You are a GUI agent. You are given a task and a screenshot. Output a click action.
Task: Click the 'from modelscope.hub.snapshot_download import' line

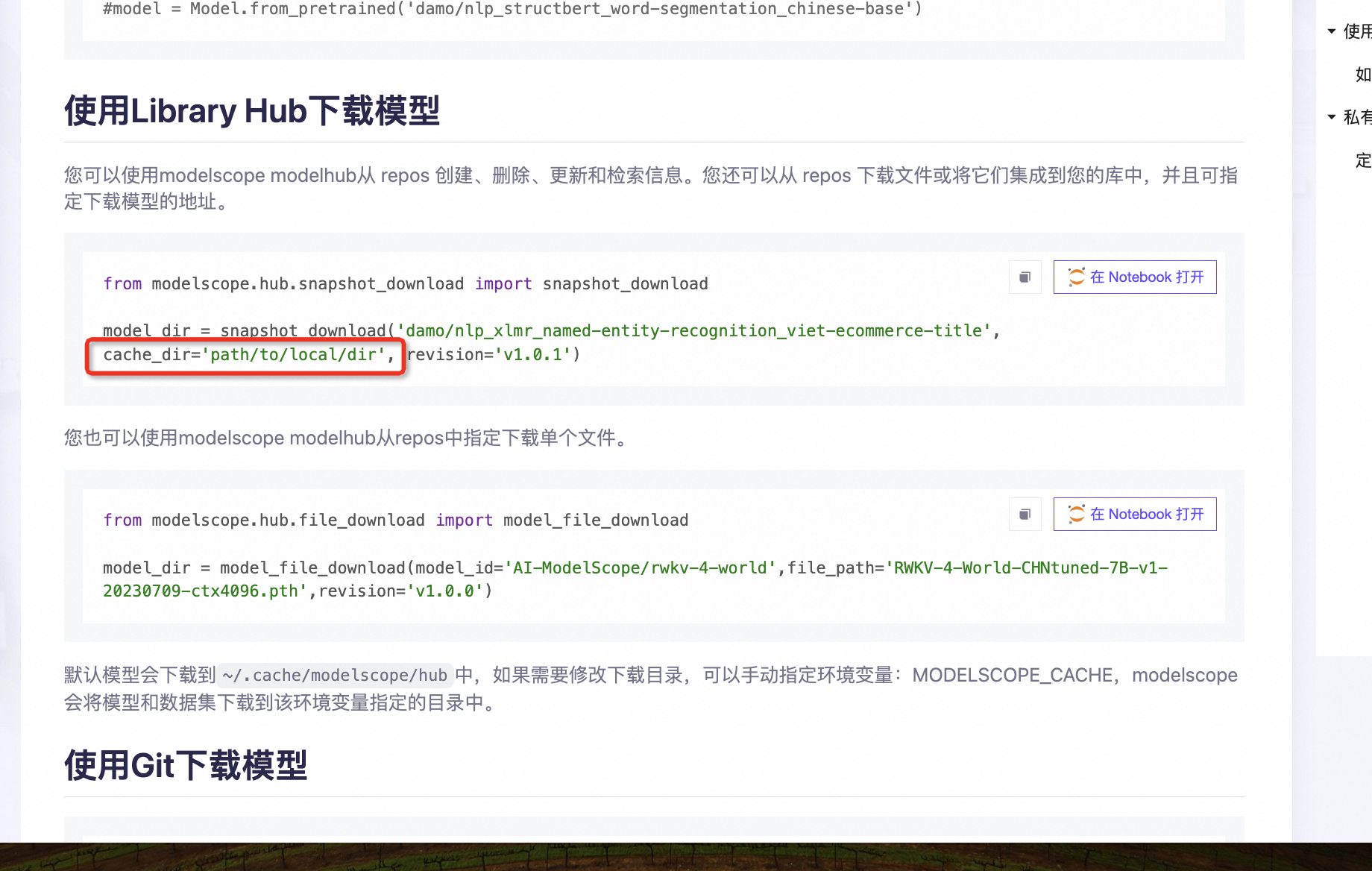click(x=406, y=284)
